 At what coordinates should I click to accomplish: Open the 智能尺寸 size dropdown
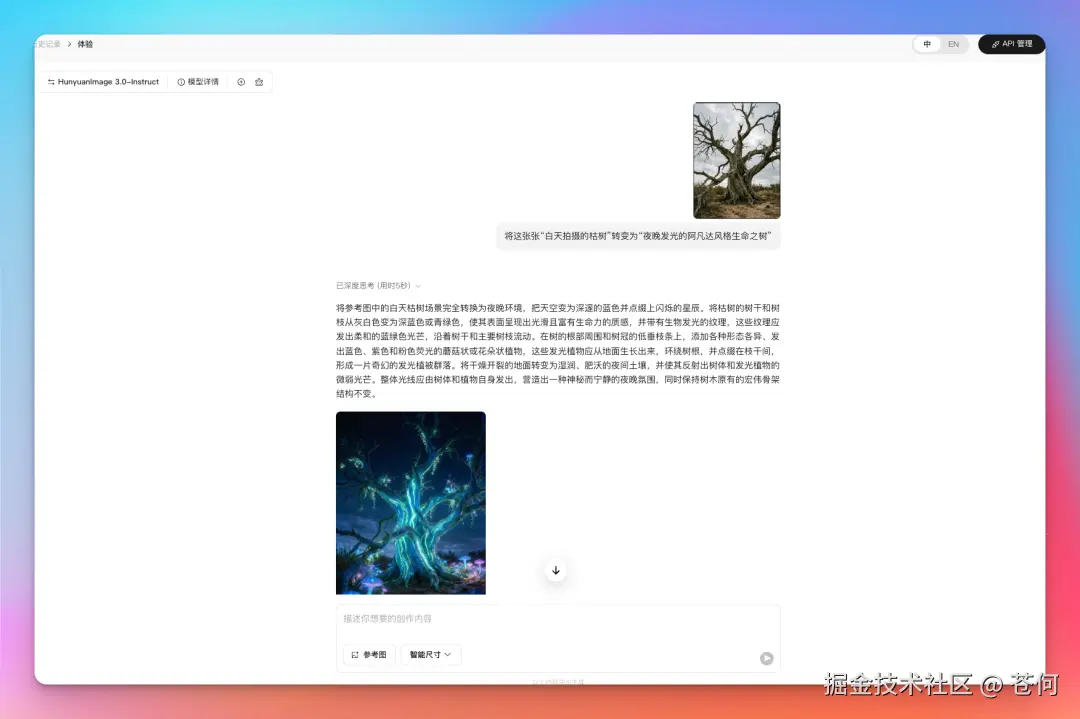point(430,655)
